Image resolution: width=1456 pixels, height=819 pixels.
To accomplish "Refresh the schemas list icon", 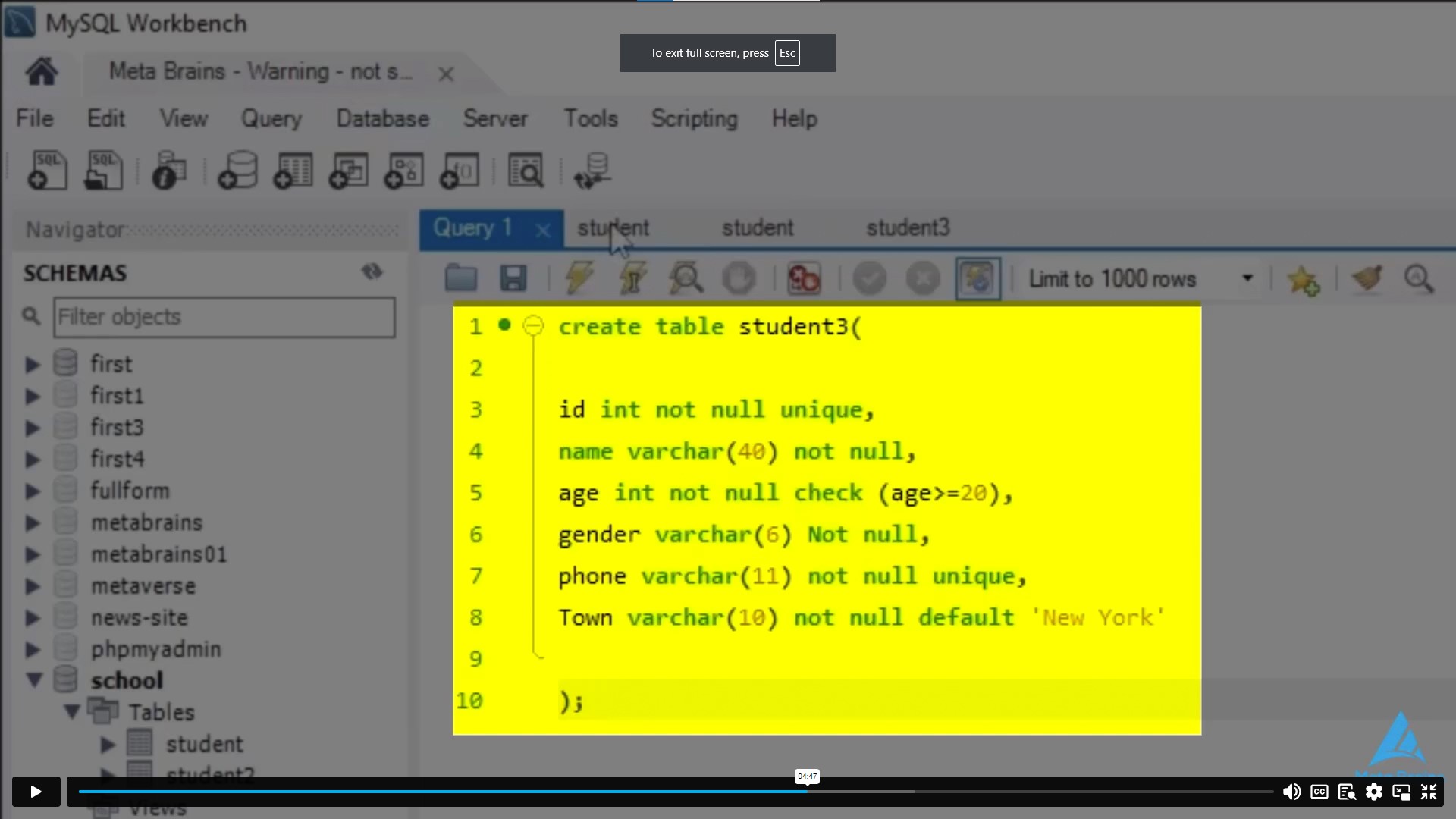I will 372,271.
